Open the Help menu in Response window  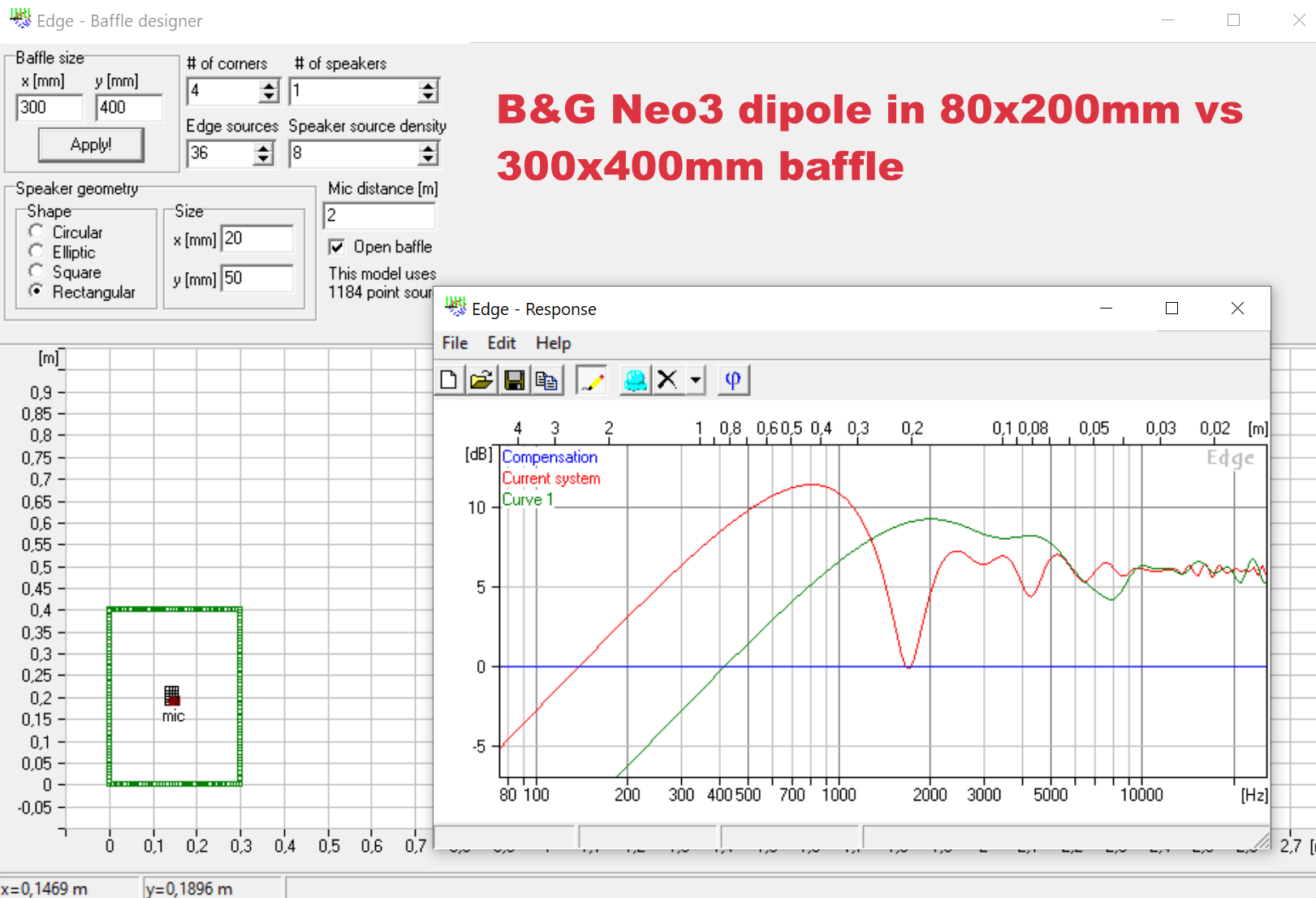(x=553, y=343)
